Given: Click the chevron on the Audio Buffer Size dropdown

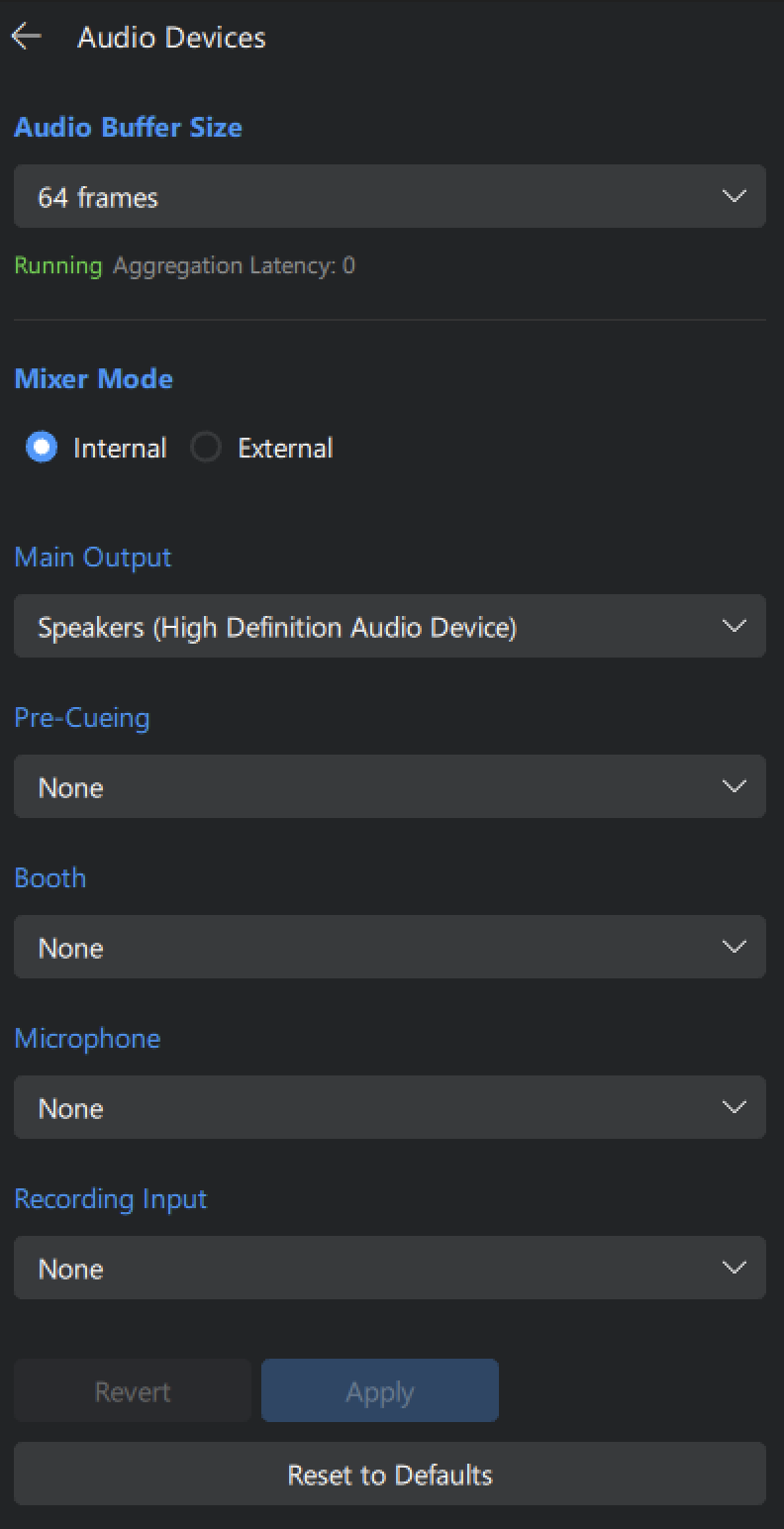Looking at the screenshot, I should (734, 196).
